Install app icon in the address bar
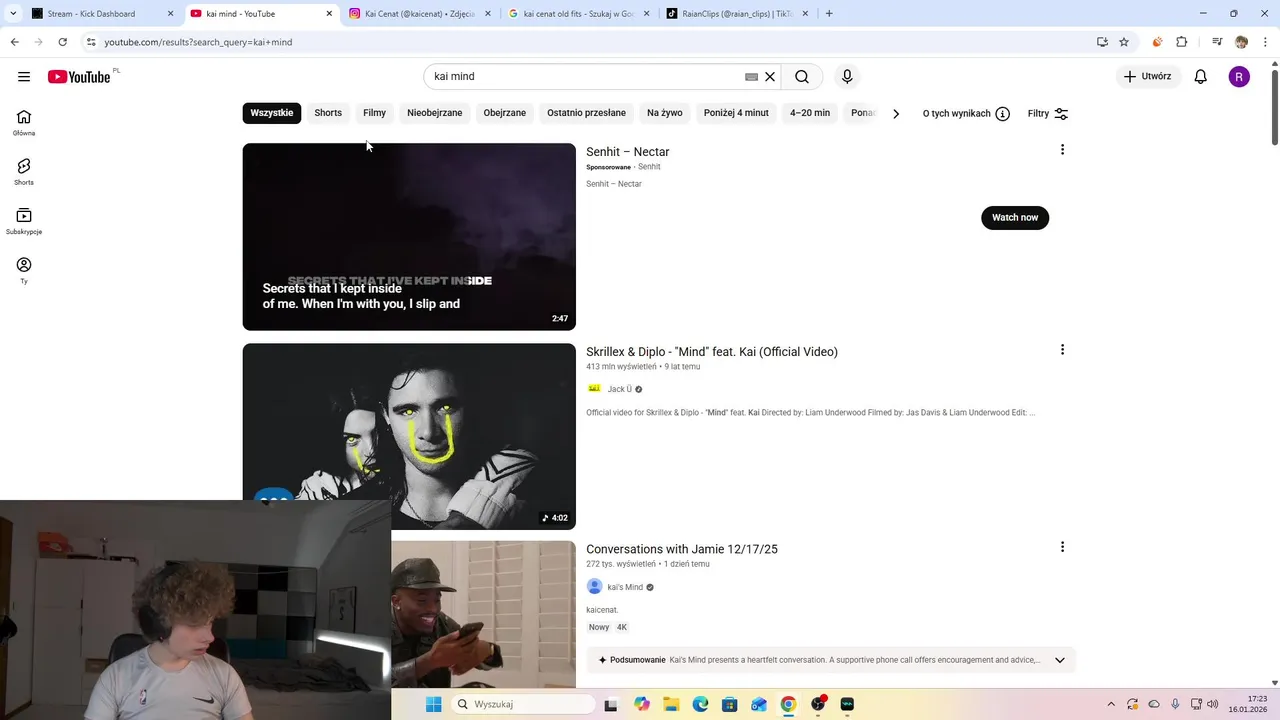 [1102, 42]
